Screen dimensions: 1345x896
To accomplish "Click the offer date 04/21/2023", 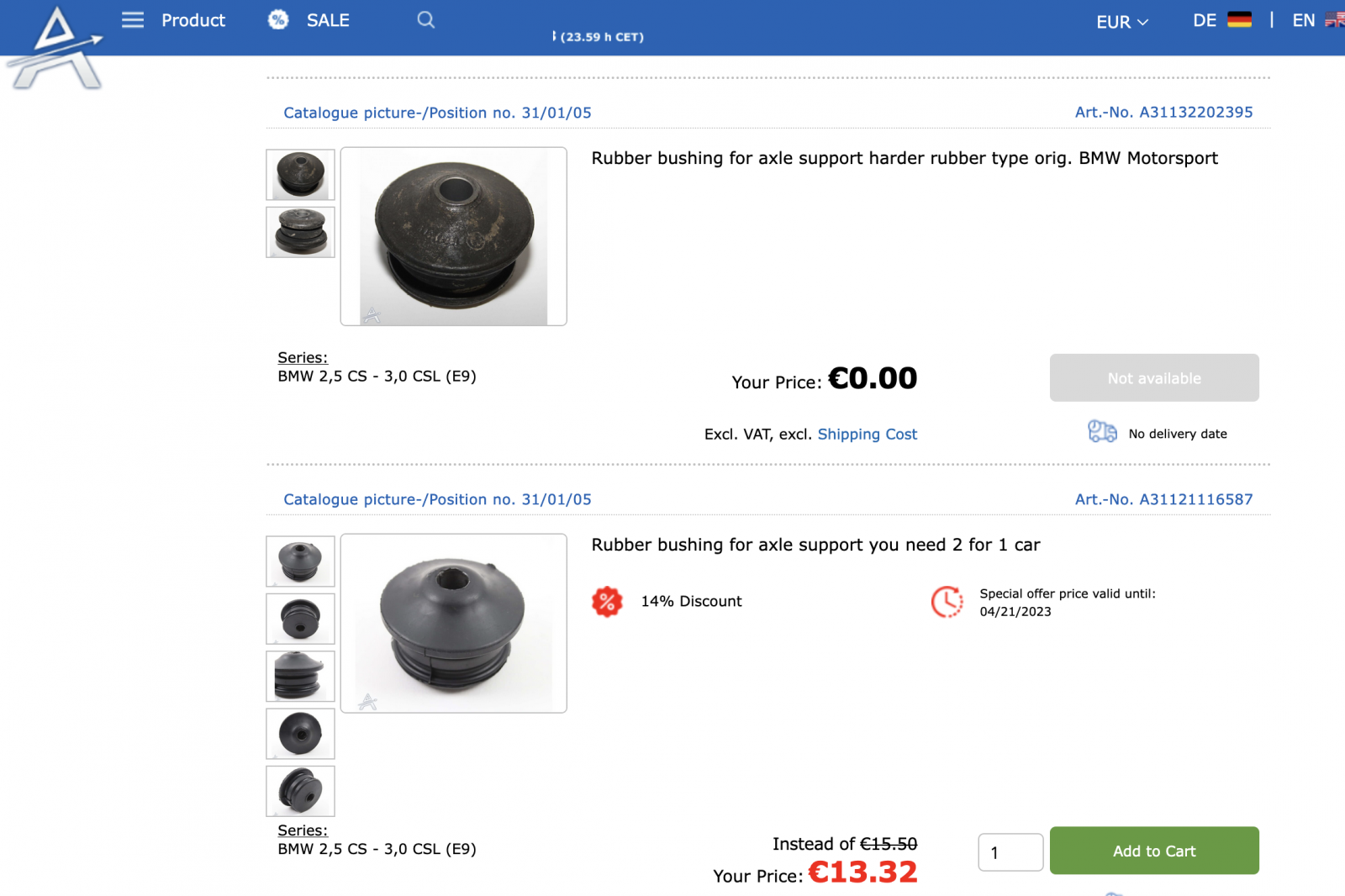I will pos(1015,612).
